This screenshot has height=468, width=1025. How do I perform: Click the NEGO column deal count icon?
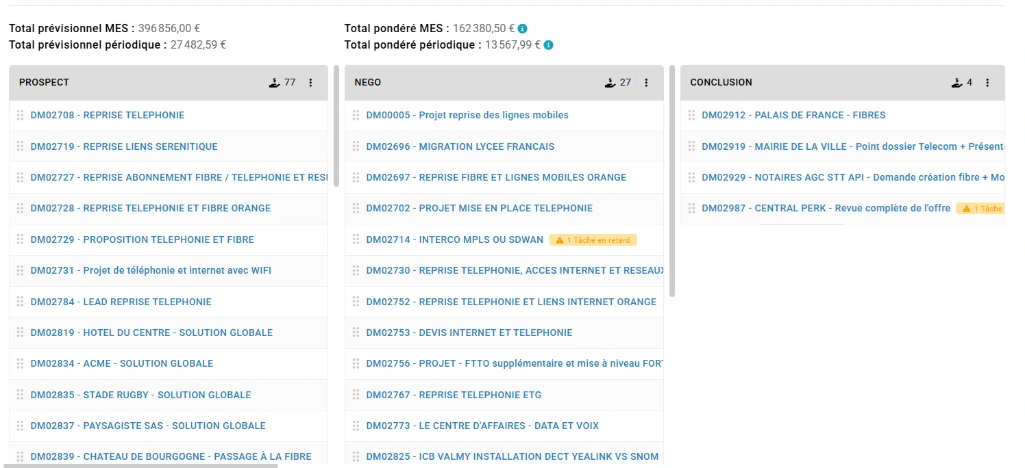coord(610,82)
